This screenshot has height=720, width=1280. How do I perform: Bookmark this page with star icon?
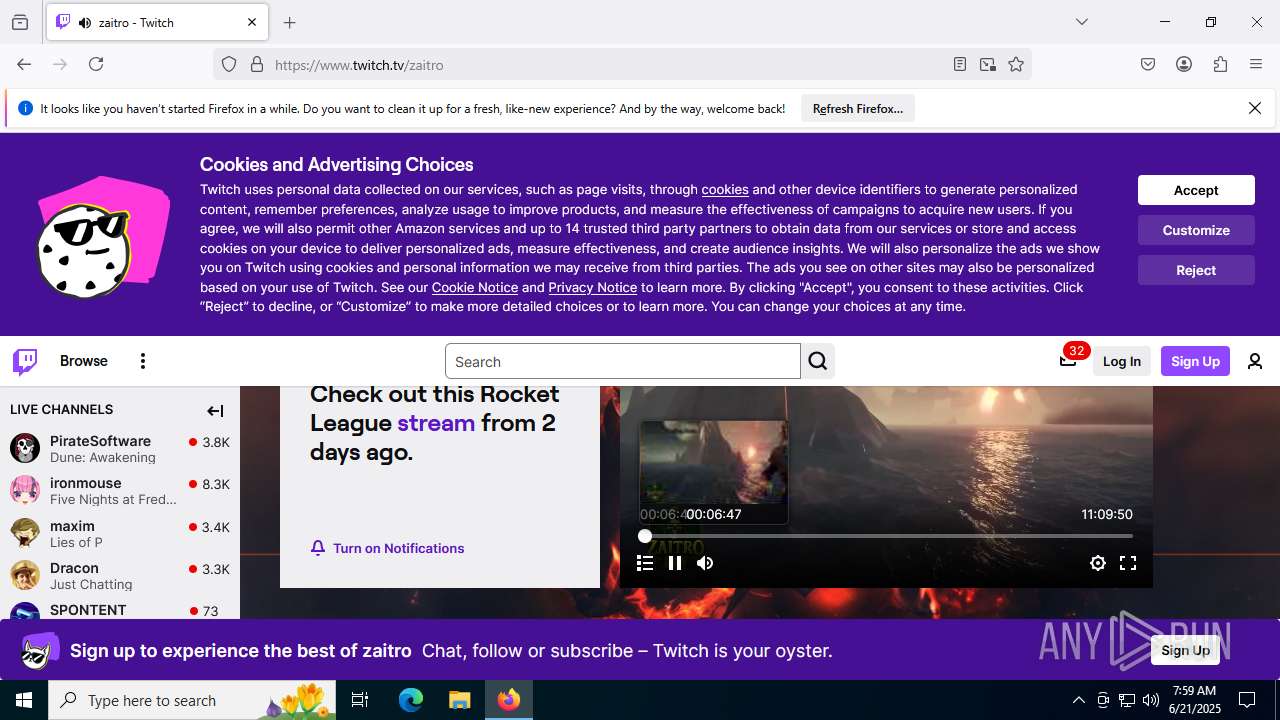point(1016,64)
